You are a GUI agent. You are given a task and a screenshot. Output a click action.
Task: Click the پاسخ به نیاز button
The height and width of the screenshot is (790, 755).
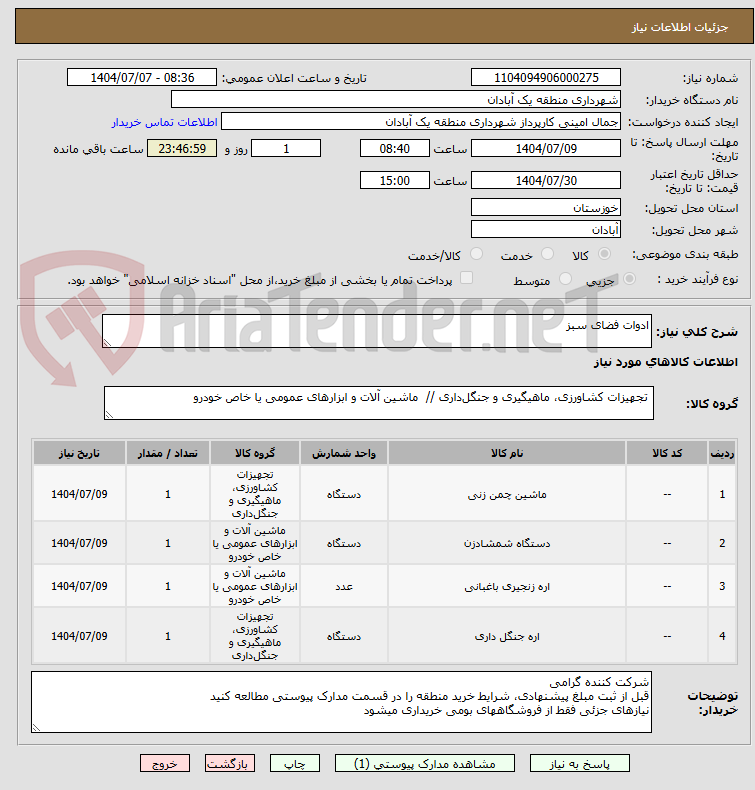tap(579, 763)
